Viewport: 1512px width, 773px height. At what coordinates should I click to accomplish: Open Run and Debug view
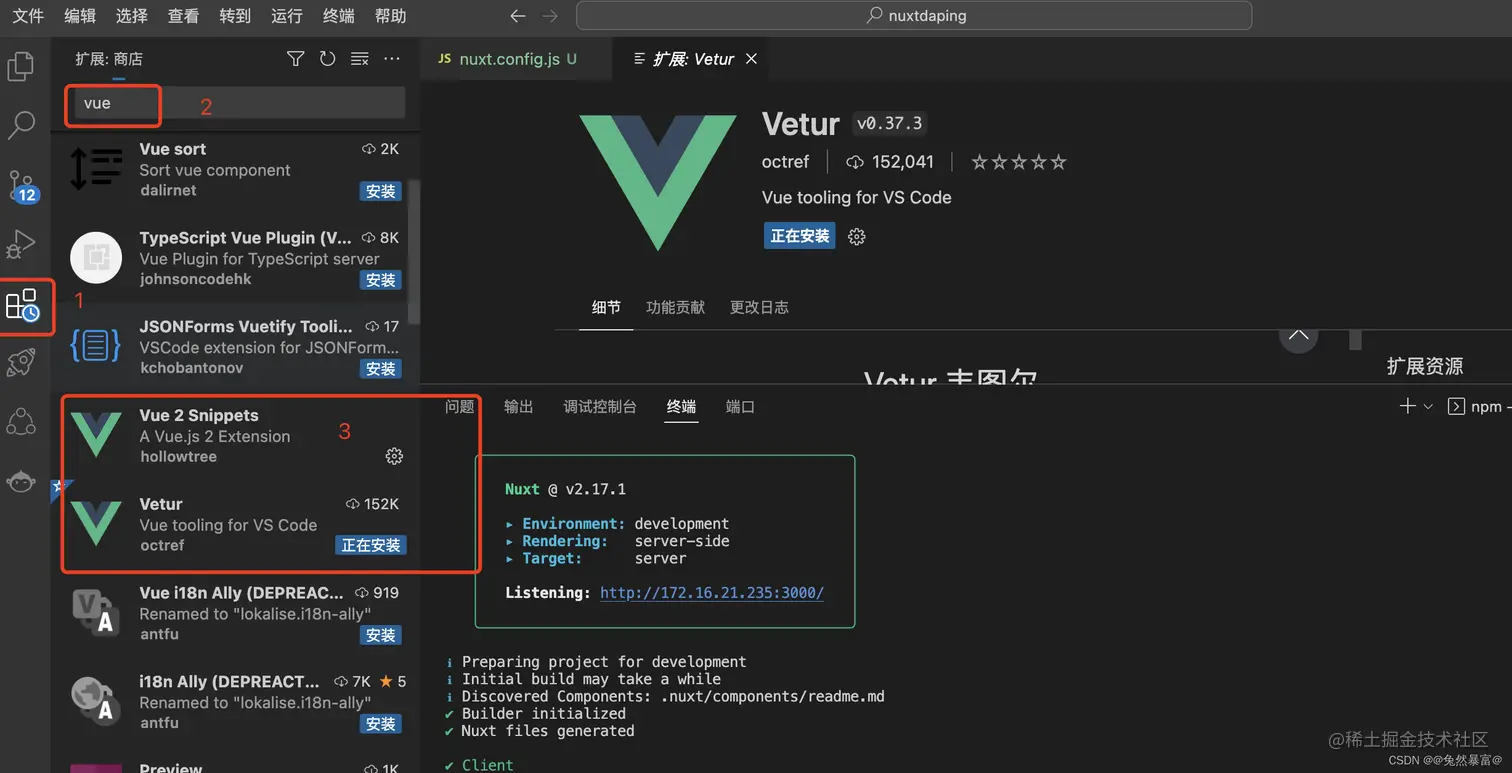click(x=21, y=244)
